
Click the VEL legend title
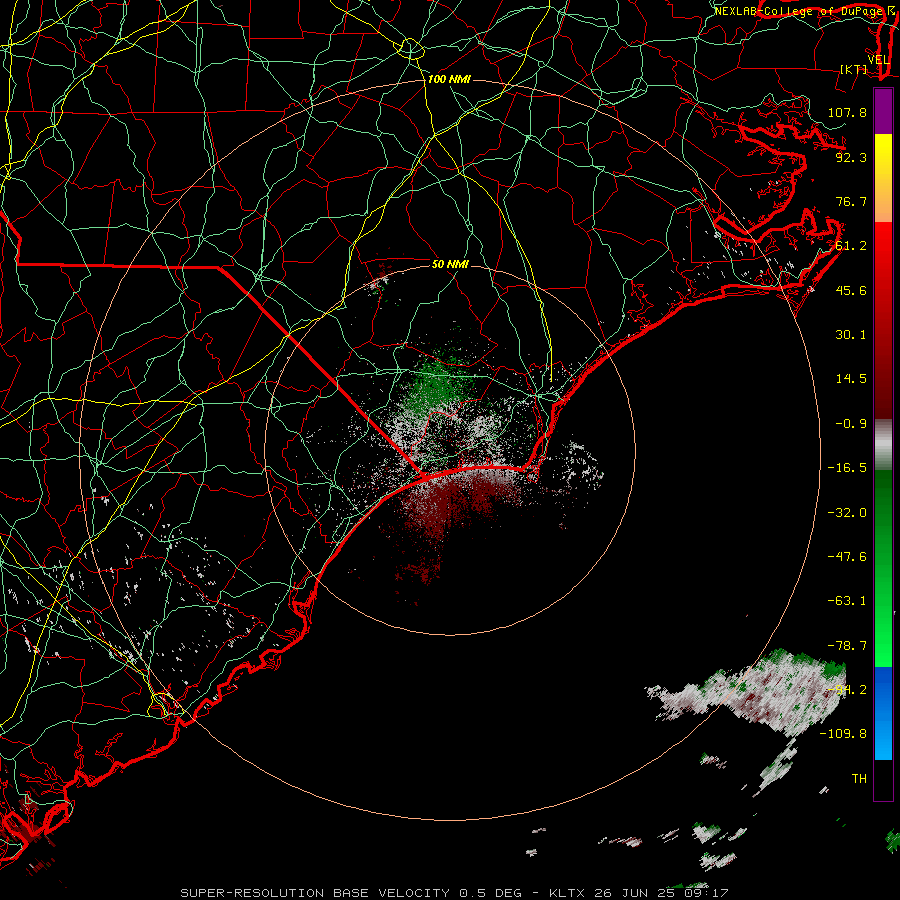point(878,60)
